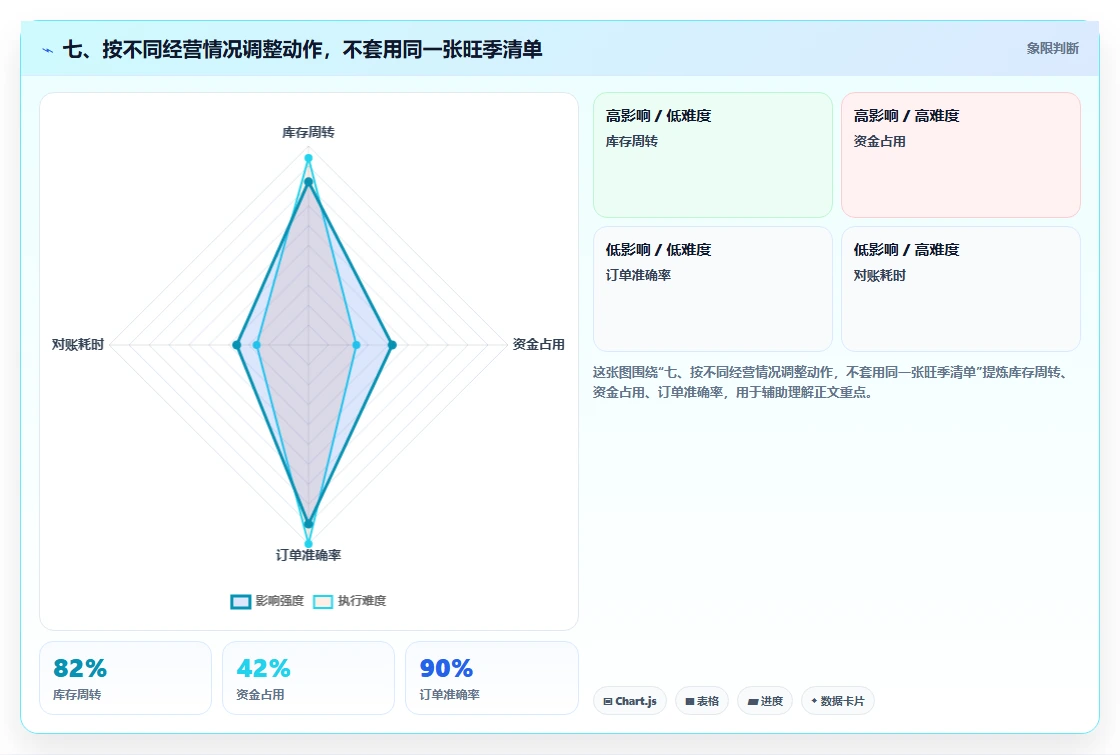This screenshot has height=755, width=1120.
Task: Click the 82% 库存周转 stat card
Action: 125,678
